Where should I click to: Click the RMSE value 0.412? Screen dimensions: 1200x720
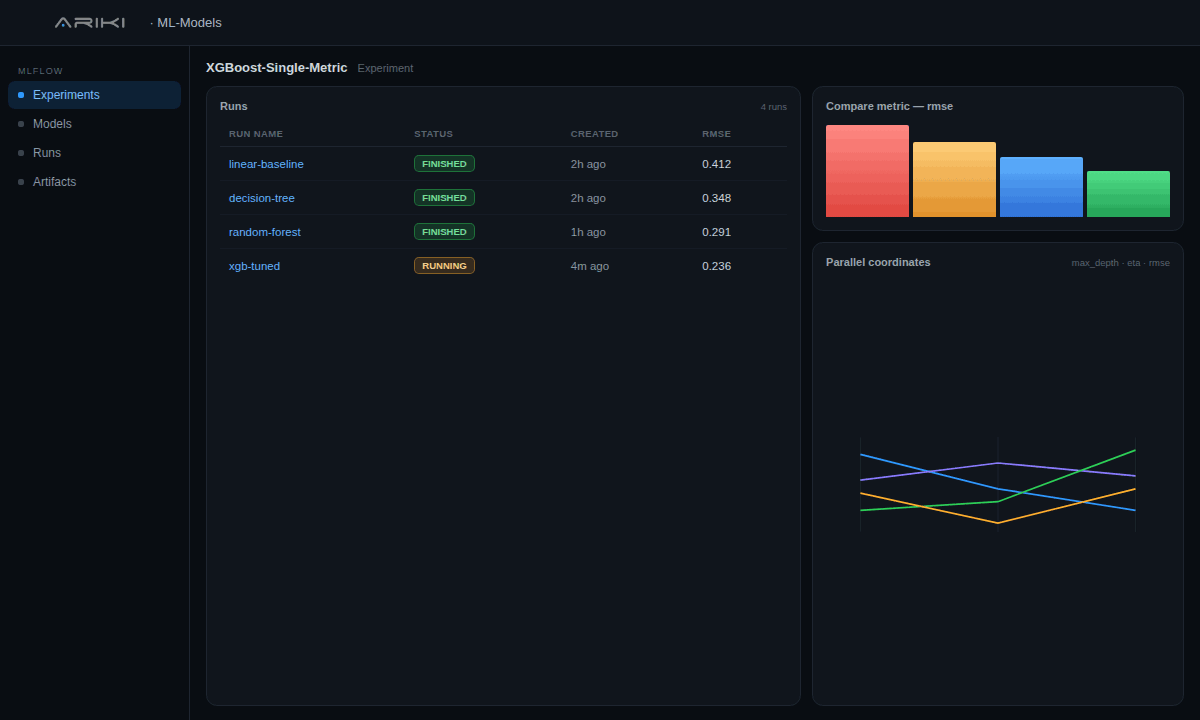pos(716,164)
